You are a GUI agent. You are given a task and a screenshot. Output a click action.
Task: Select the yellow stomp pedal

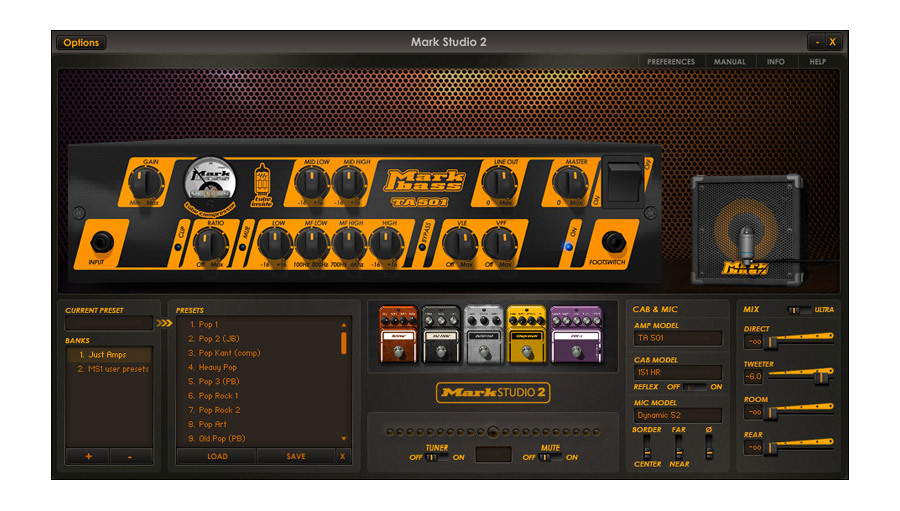pyautogui.click(x=526, y=335)
